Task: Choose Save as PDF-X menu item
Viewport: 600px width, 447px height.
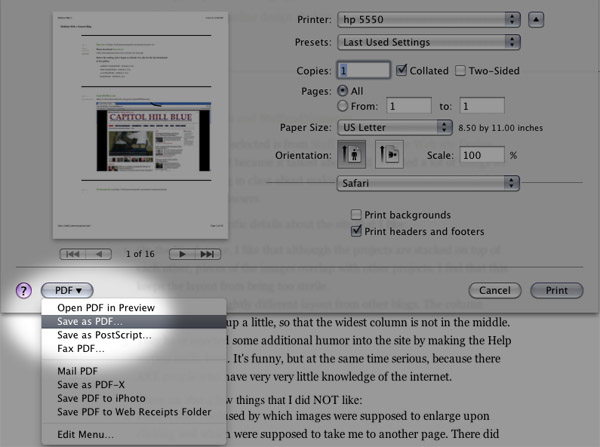Action: 134,385
